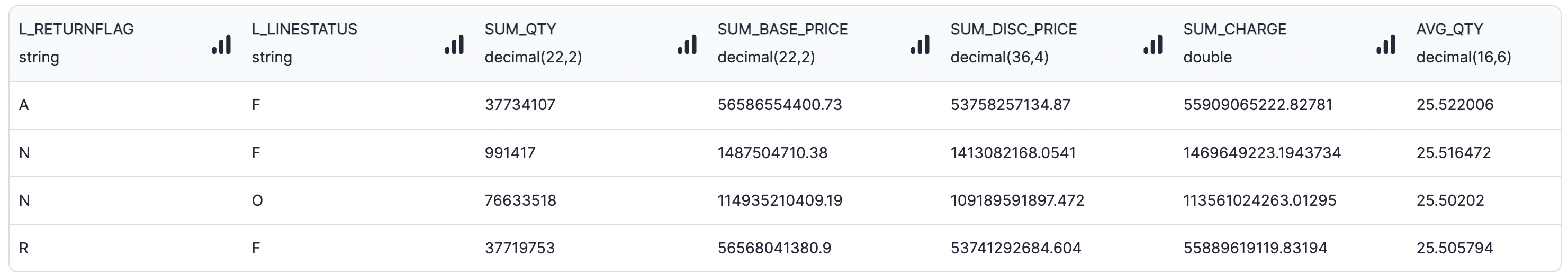Image resolution: width=1568 pixels, height=274 pixels.
Task: Show column stats icon for SUM_QTY
Action: point(687,44)
